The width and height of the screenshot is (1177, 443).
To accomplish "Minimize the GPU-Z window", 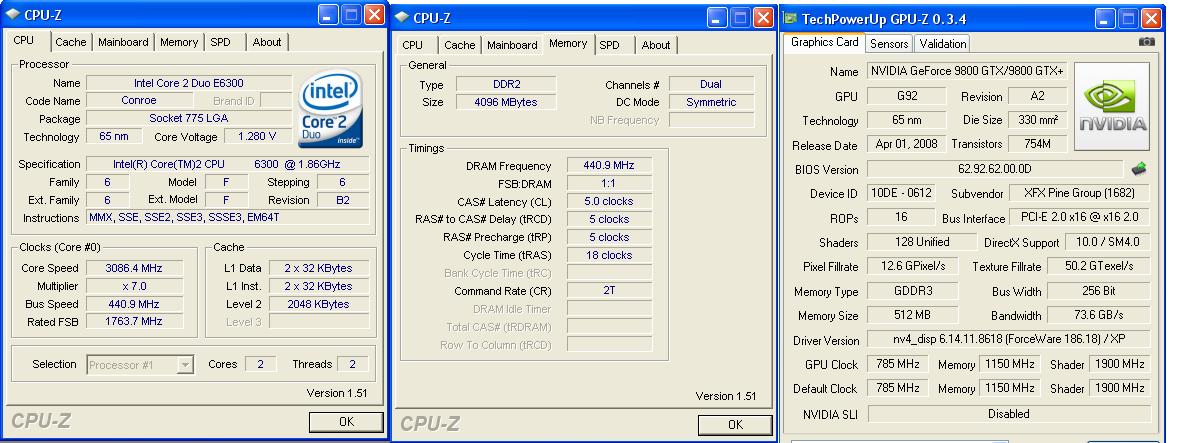I will 1106,19.
